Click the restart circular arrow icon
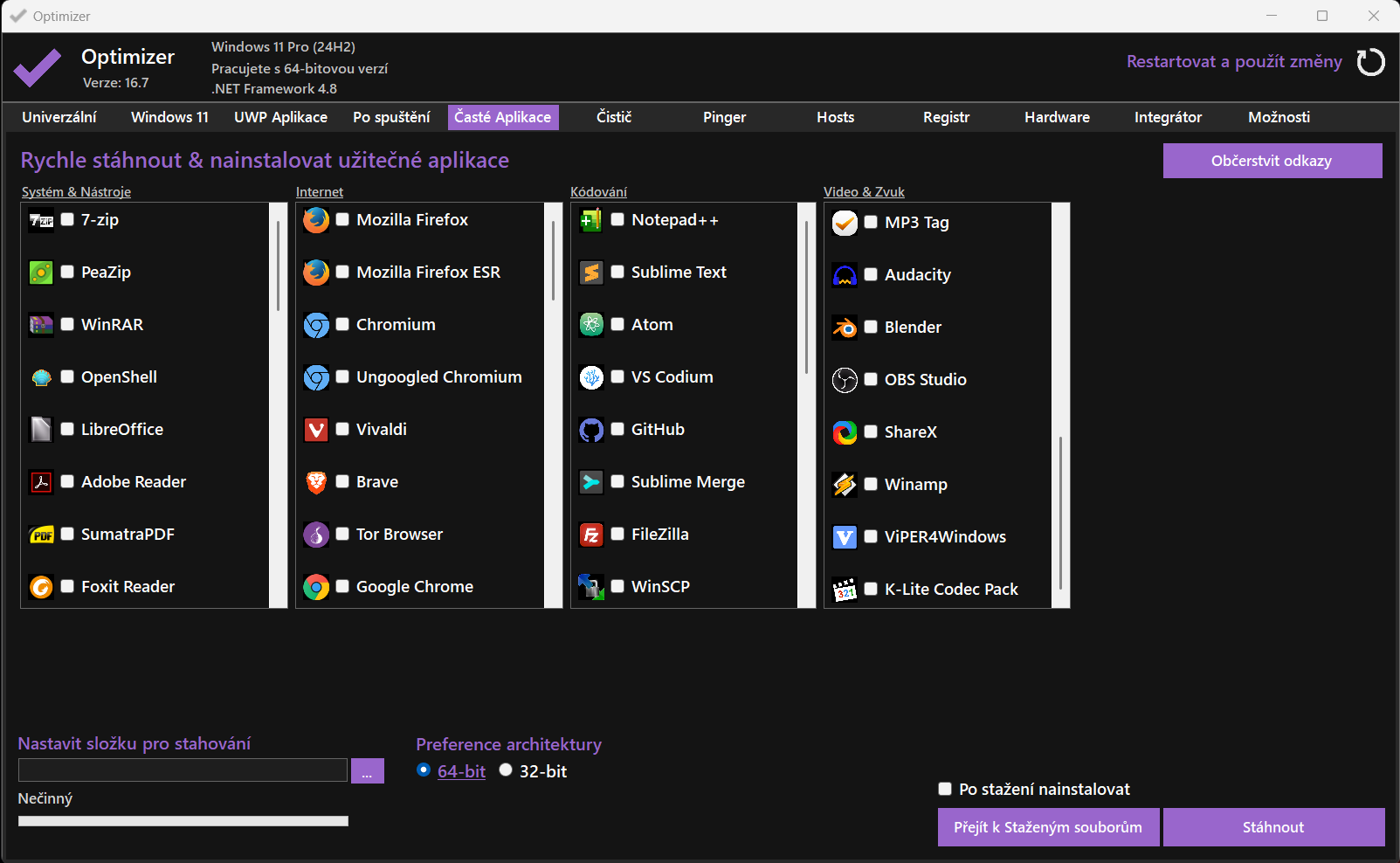Viewport: 1400px width, 863px height. click(1370, 62)
